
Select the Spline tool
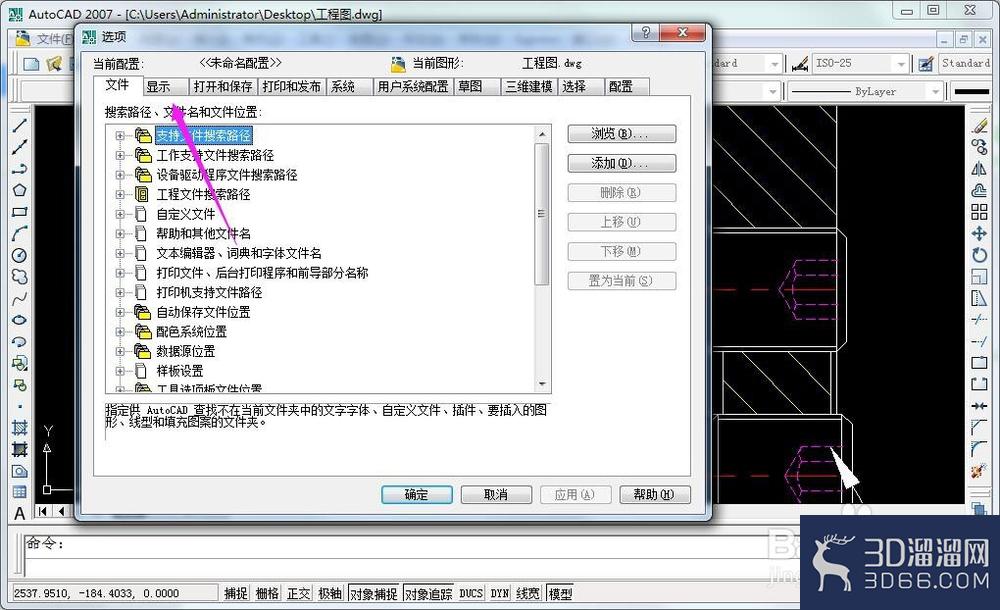coord(19,299)
